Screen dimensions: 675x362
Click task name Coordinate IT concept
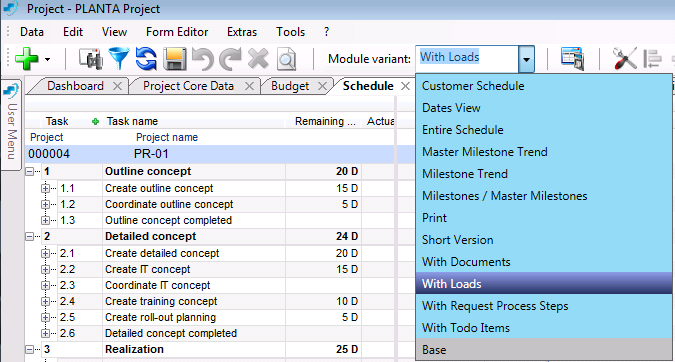(158, 285)
